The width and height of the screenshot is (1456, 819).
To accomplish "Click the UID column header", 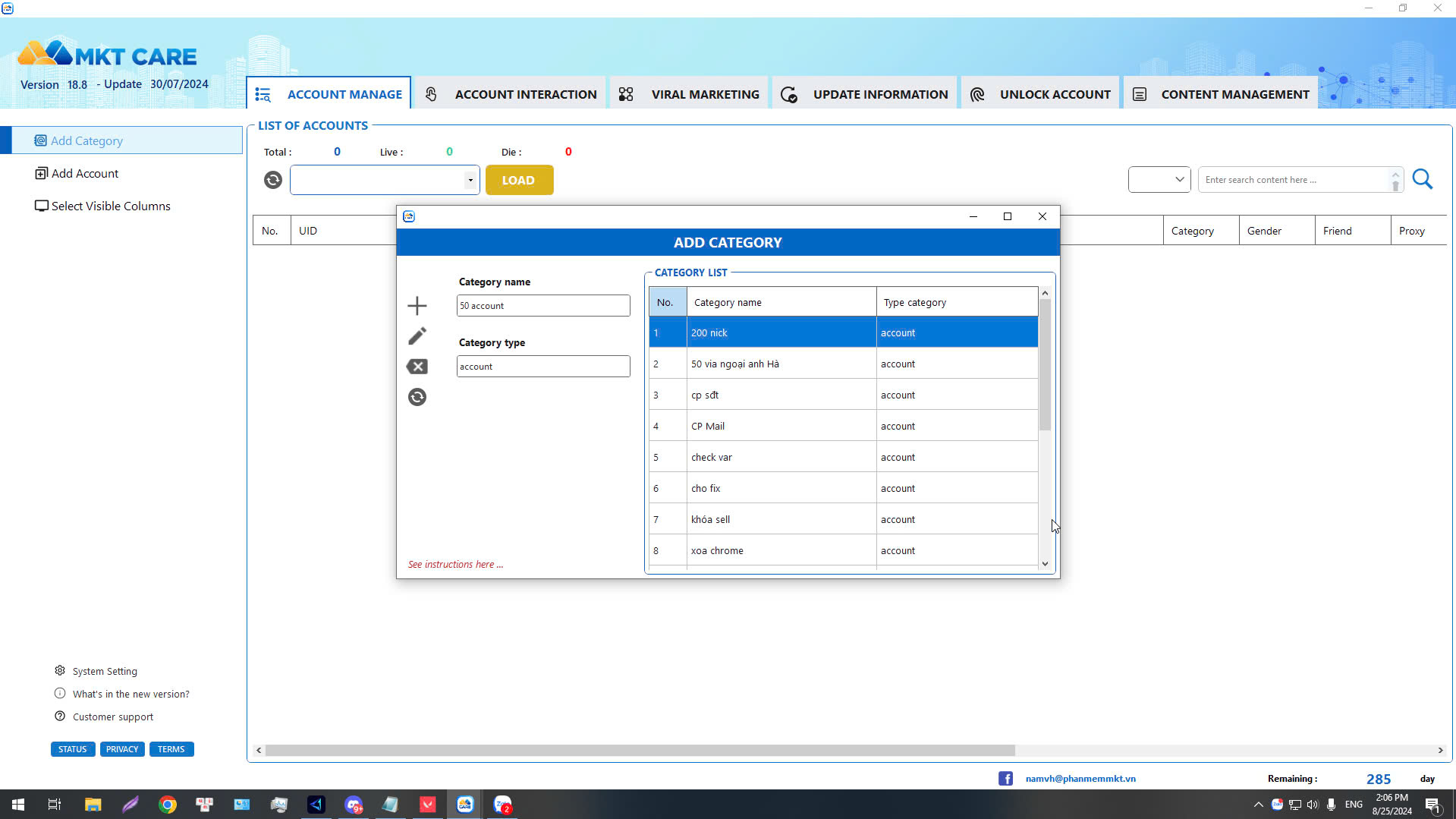I will point(344,231).
